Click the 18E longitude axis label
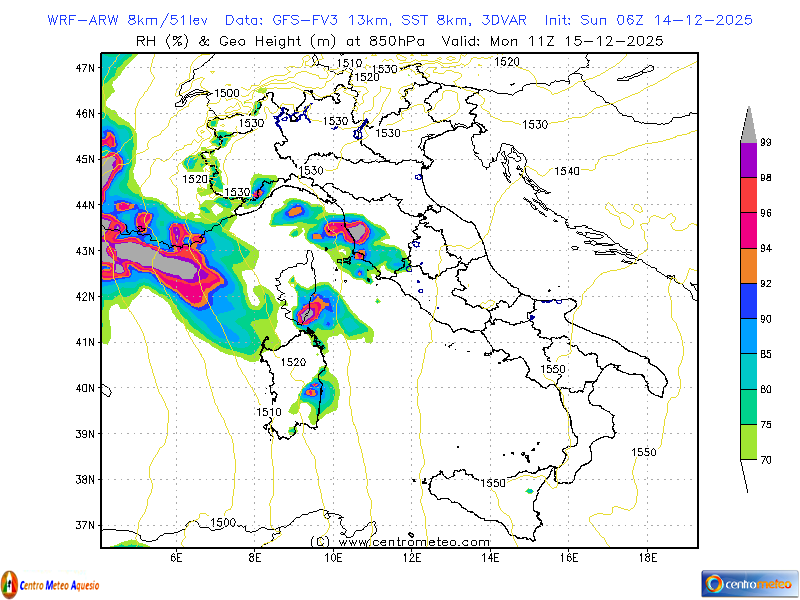Viewport: 800px width, 600px height. coord(647,558)
